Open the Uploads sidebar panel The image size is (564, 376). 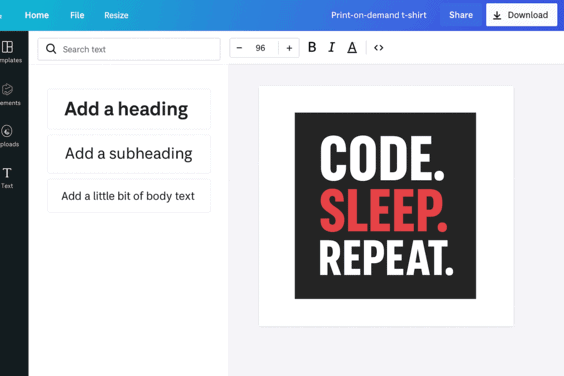(x=8, y=136)
